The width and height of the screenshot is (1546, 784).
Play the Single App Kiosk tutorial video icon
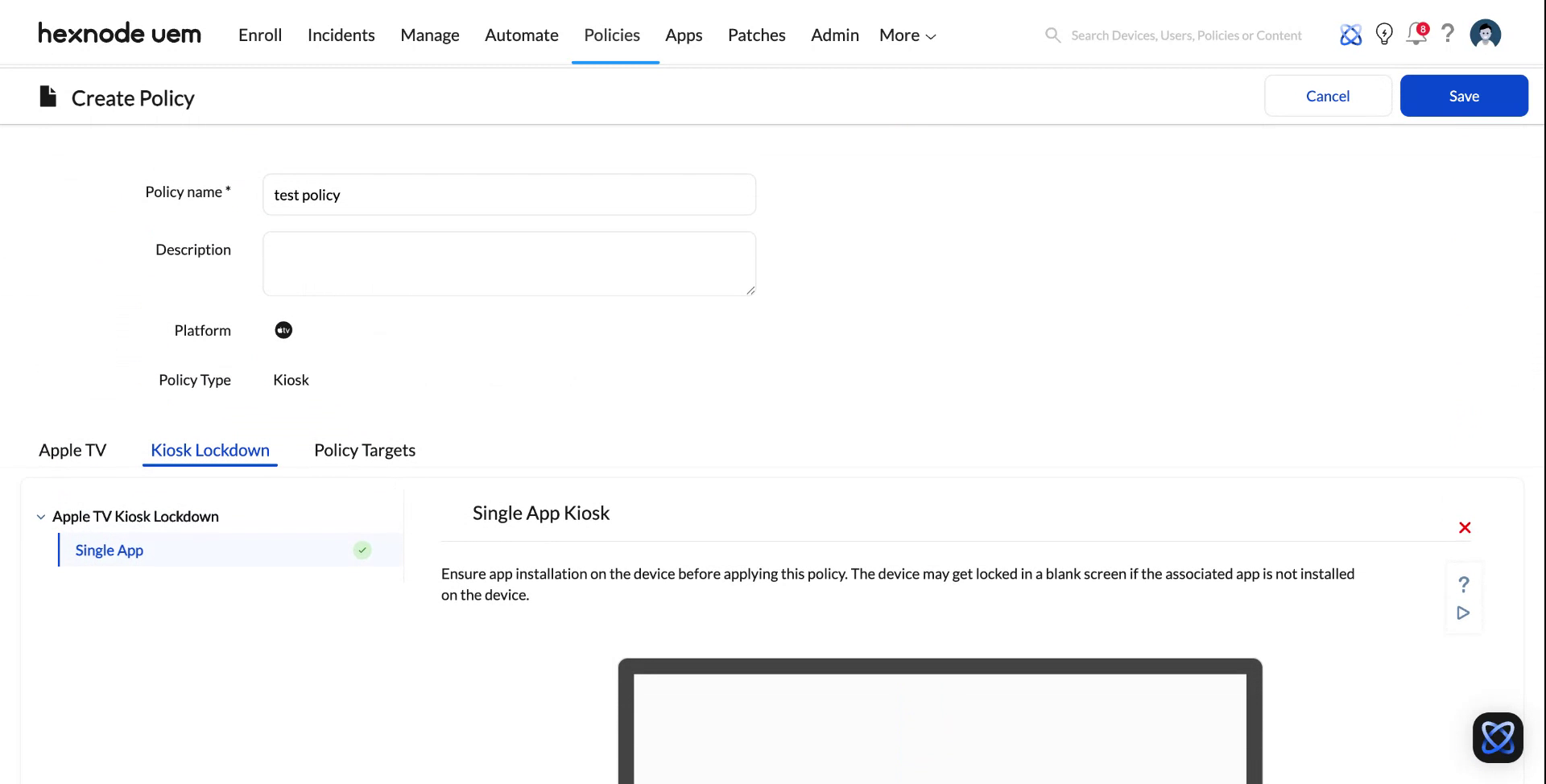(1463, 613)
